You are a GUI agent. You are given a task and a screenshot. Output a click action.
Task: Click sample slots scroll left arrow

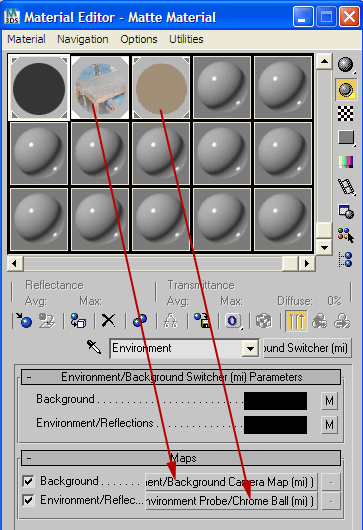[15, 264]
